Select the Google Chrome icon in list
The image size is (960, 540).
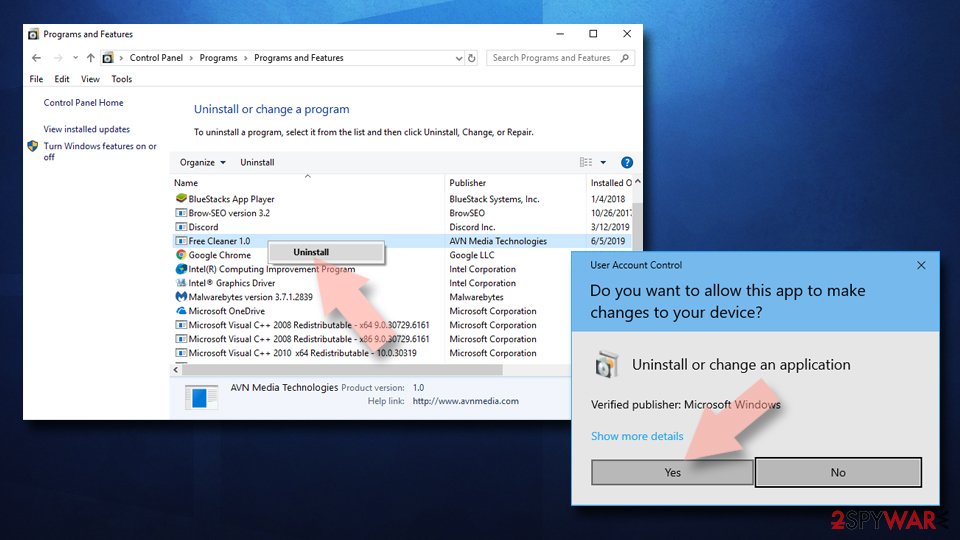coord(181,255)
